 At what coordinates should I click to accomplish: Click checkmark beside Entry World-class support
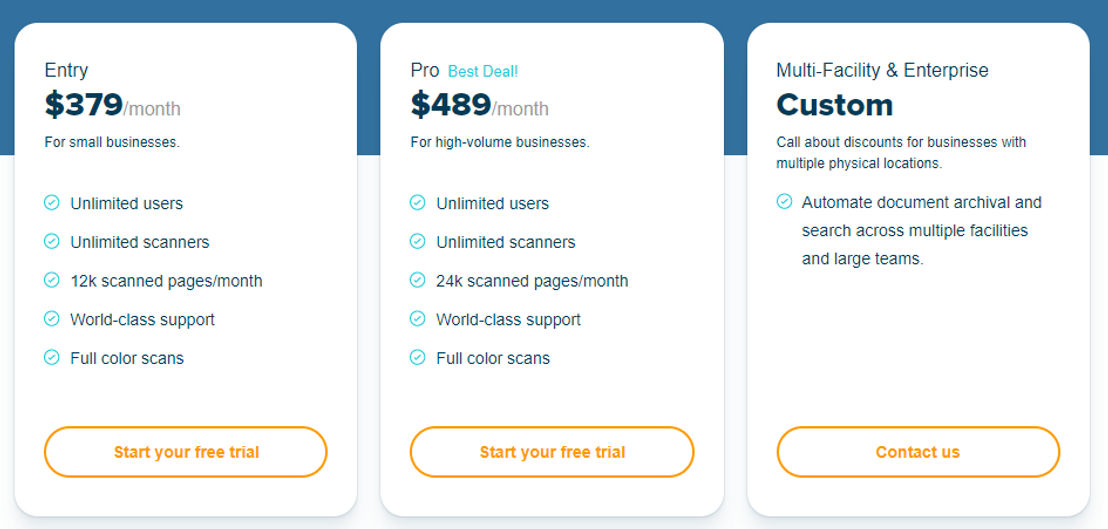click(52, 319)
